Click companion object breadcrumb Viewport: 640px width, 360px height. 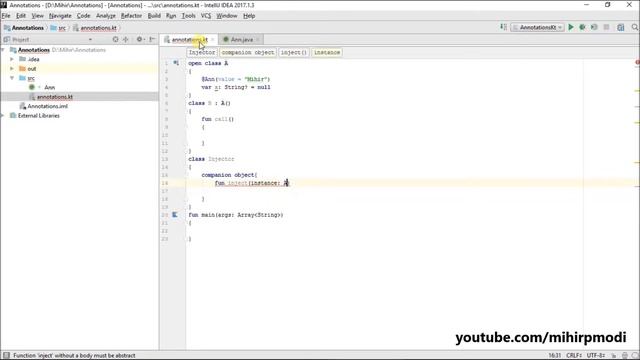[x=248, y=52]
